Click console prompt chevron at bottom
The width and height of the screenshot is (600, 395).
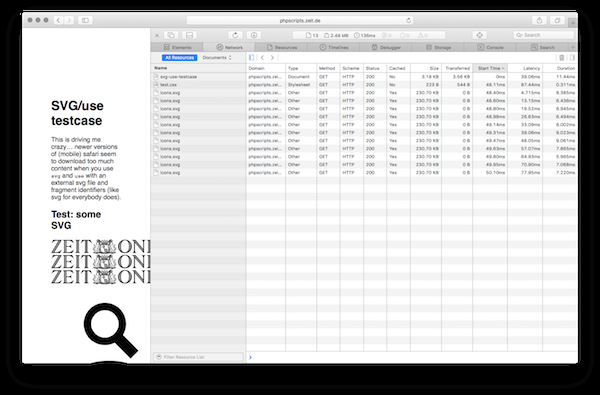(x=250, y=357)
